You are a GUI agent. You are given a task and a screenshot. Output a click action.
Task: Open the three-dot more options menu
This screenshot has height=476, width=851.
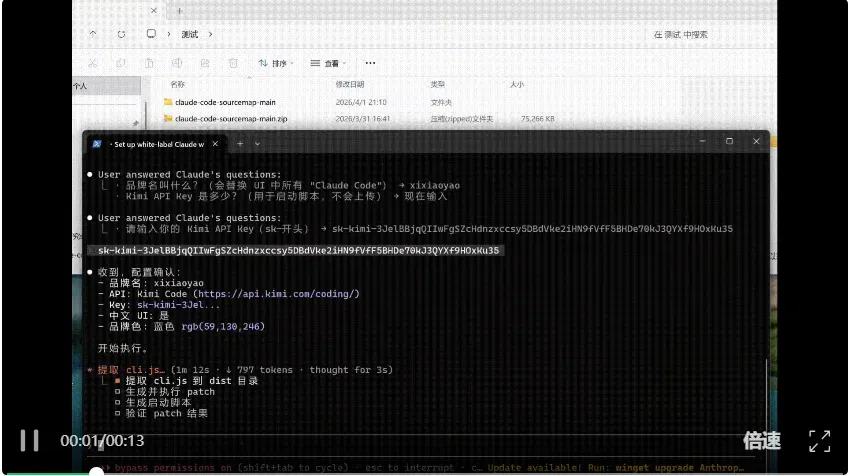click(370, 63)
